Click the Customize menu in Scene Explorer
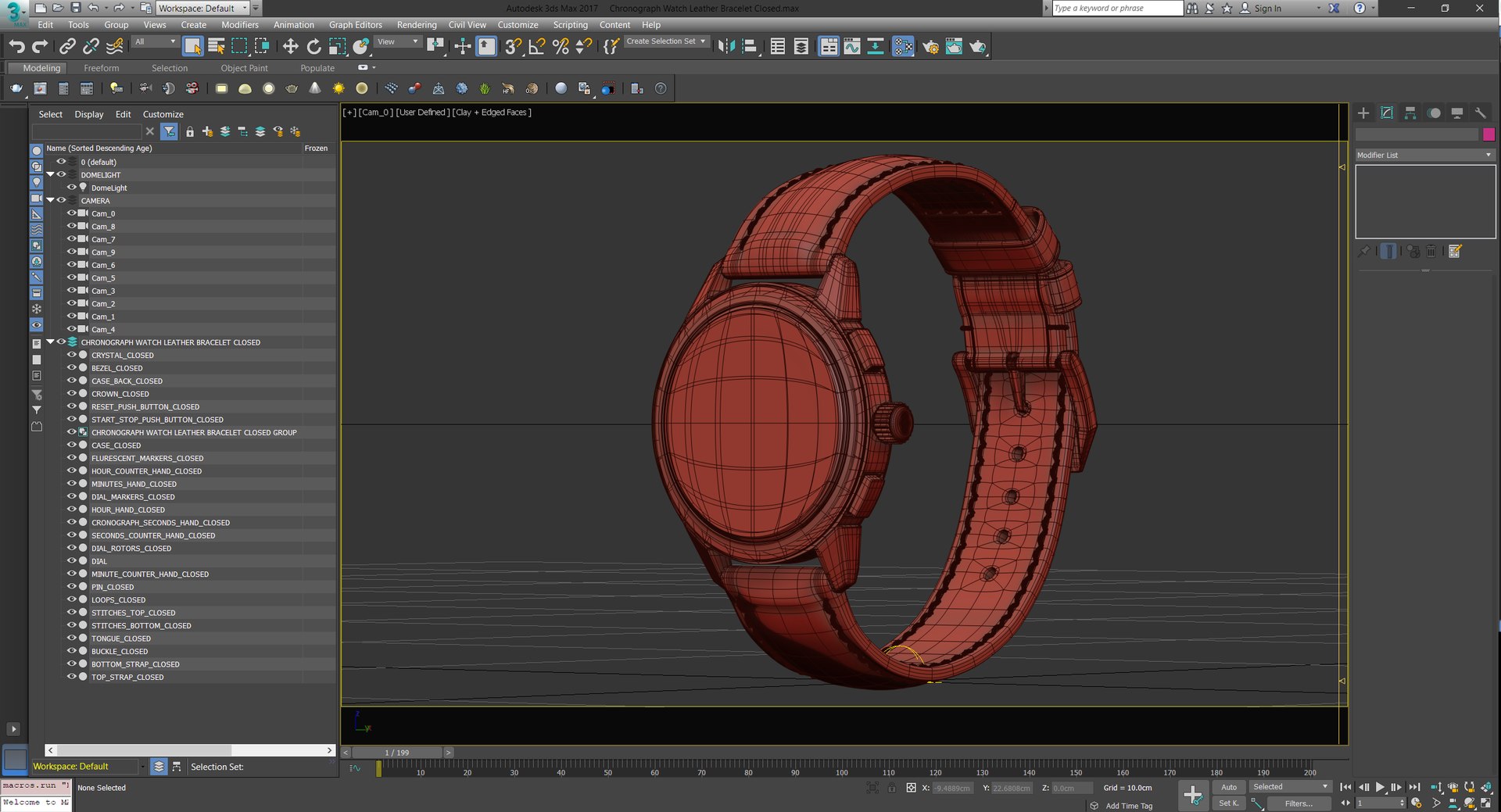The height and width of the screenshot is (812, 1501). click(163, 114)
